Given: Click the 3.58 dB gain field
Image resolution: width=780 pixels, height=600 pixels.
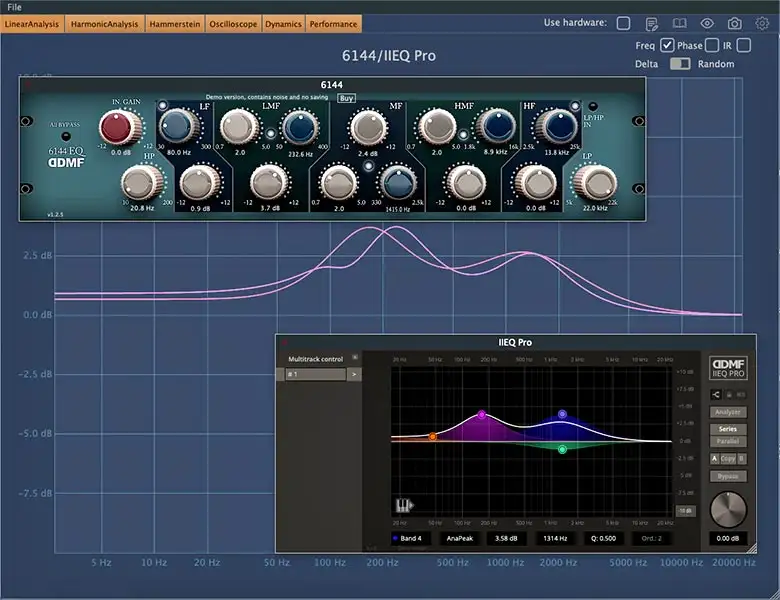Looking at the screenshot, I should click(x=506, y=538).
